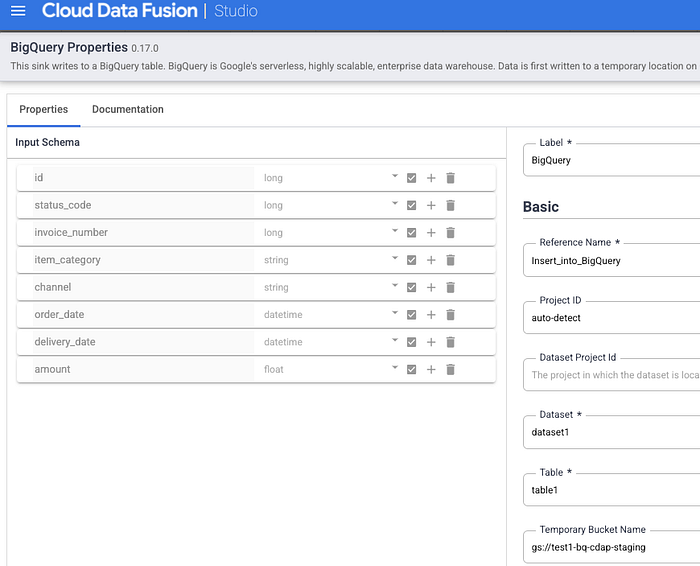Click the amount field name

click(143, 369)
